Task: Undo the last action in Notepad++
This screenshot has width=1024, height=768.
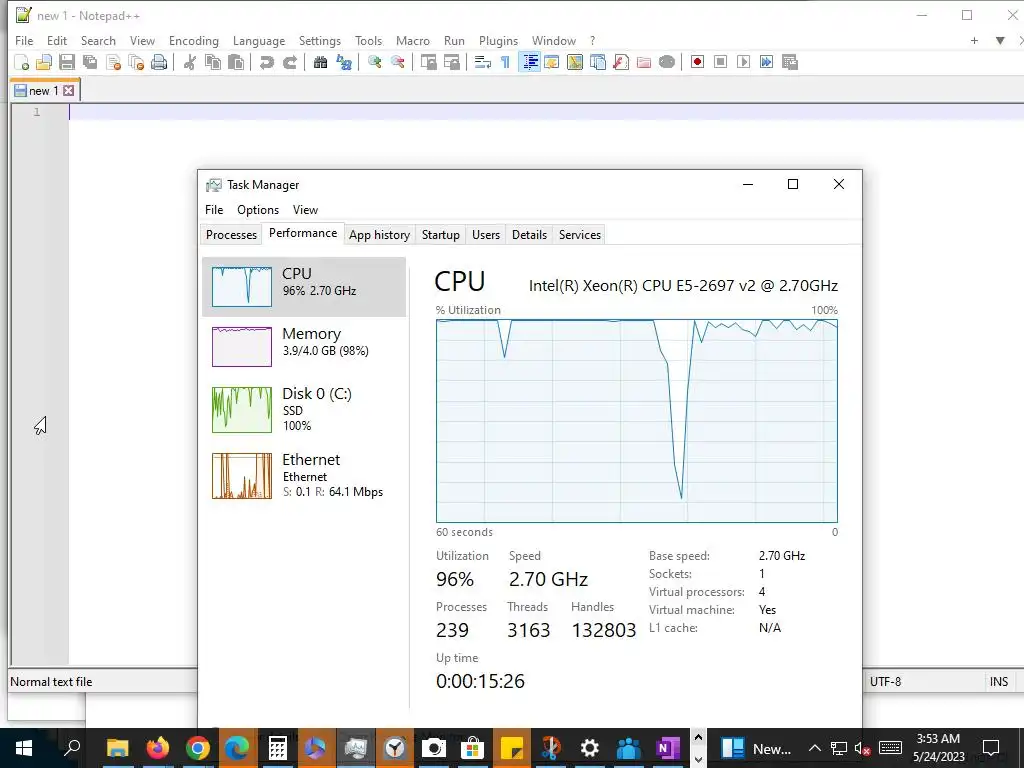Action: point(266,62)
